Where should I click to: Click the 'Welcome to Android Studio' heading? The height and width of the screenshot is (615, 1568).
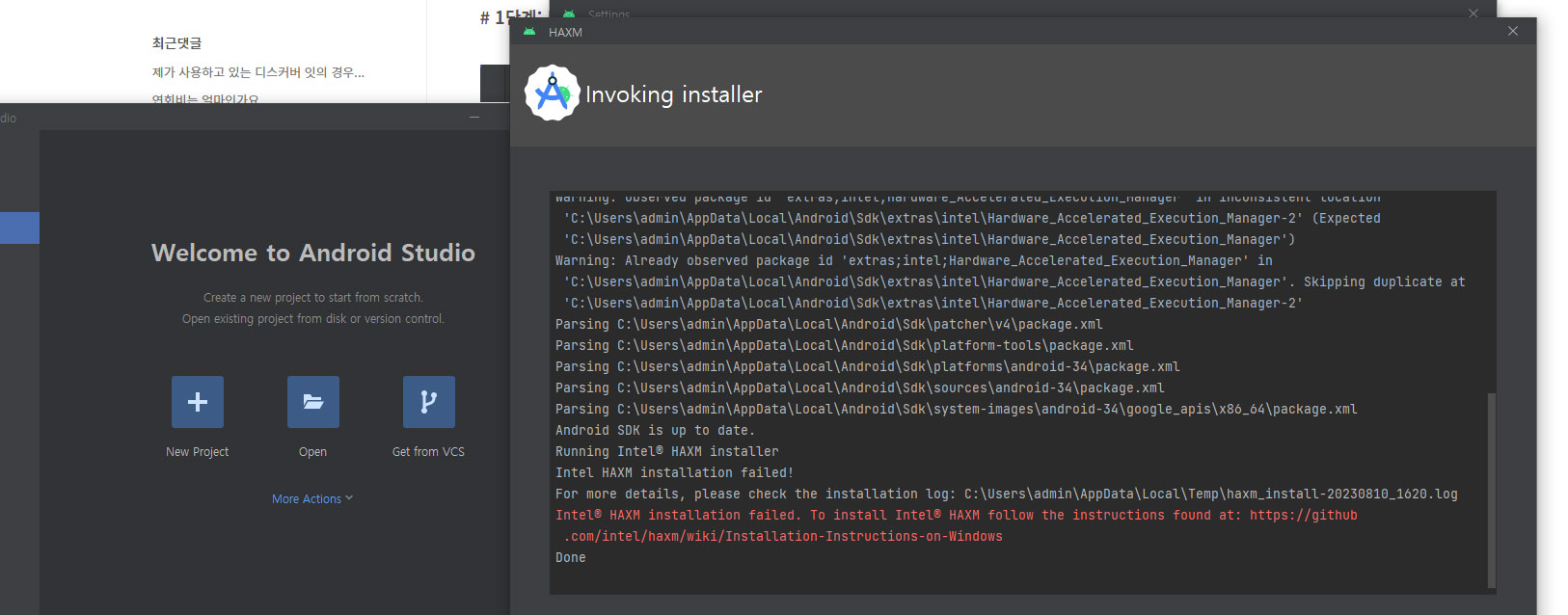(313, 253)
